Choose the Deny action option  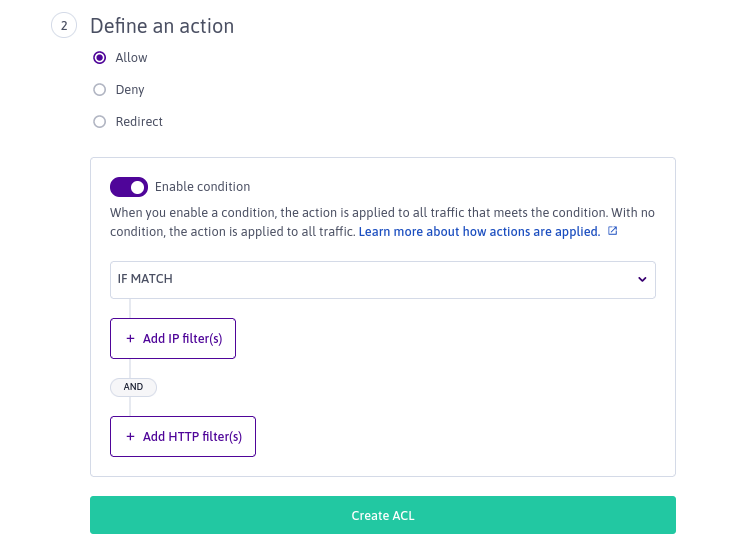tap(99, 90)
